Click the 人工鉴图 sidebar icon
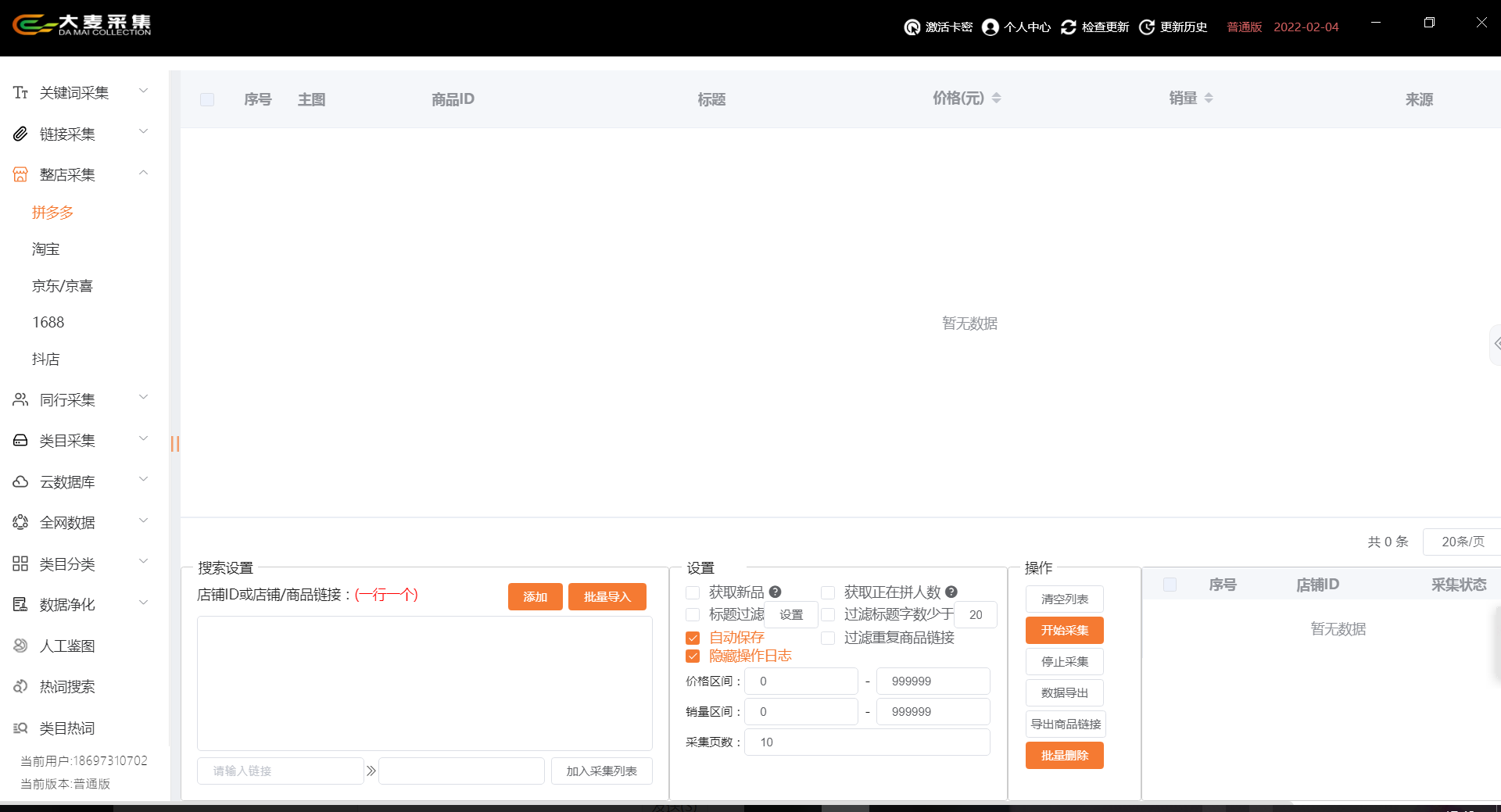Screen dimensions: 1501x812 tap(20, 646)
